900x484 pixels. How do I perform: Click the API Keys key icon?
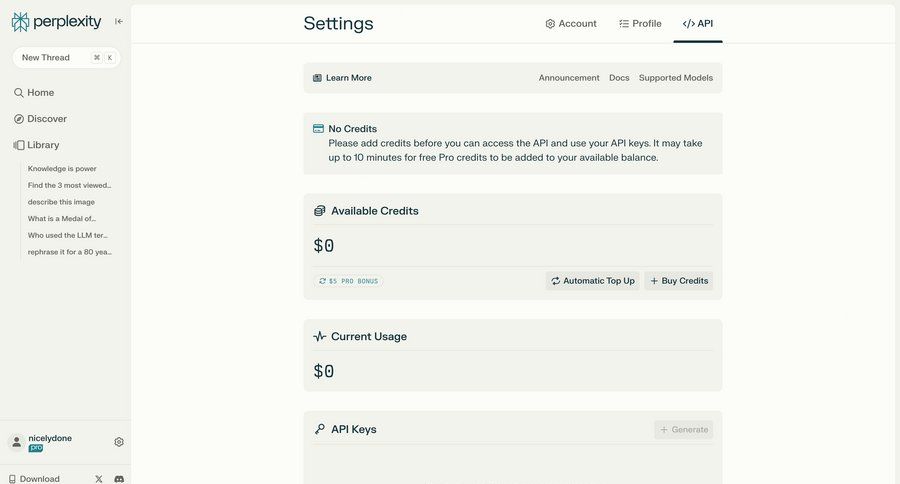click(320, 429)
